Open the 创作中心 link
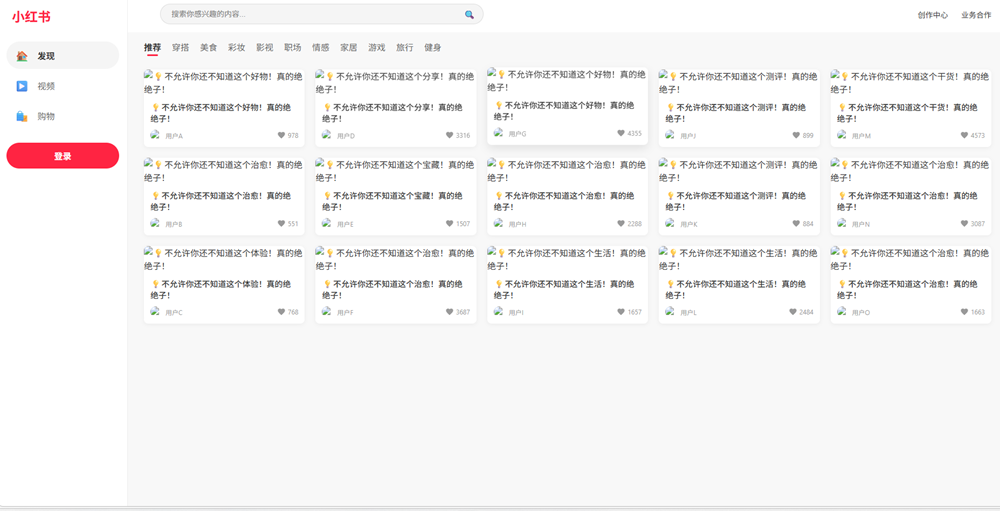The width and height of the screenshot is (1000, 511). pos(932,15)
